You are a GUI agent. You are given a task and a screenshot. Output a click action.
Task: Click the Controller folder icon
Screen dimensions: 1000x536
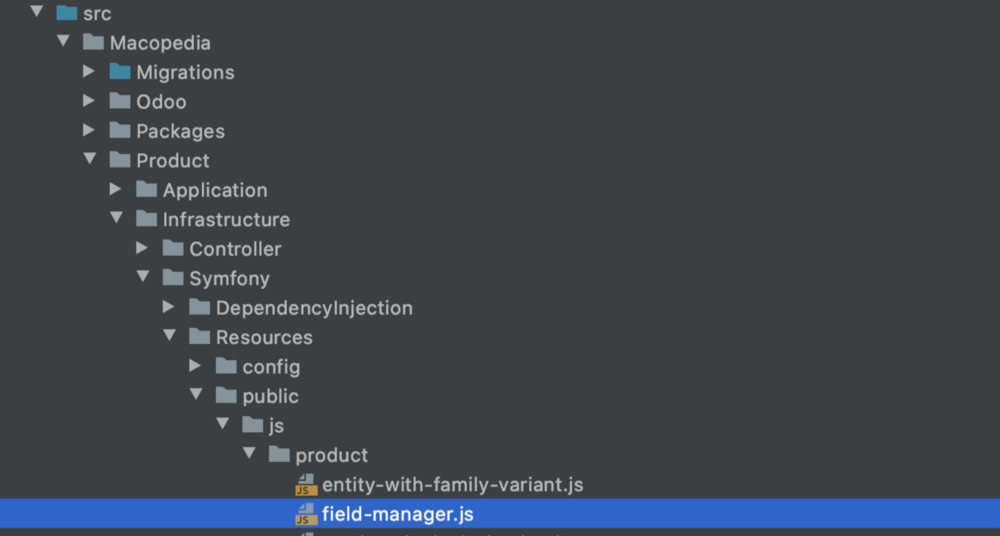pos(173,249)
